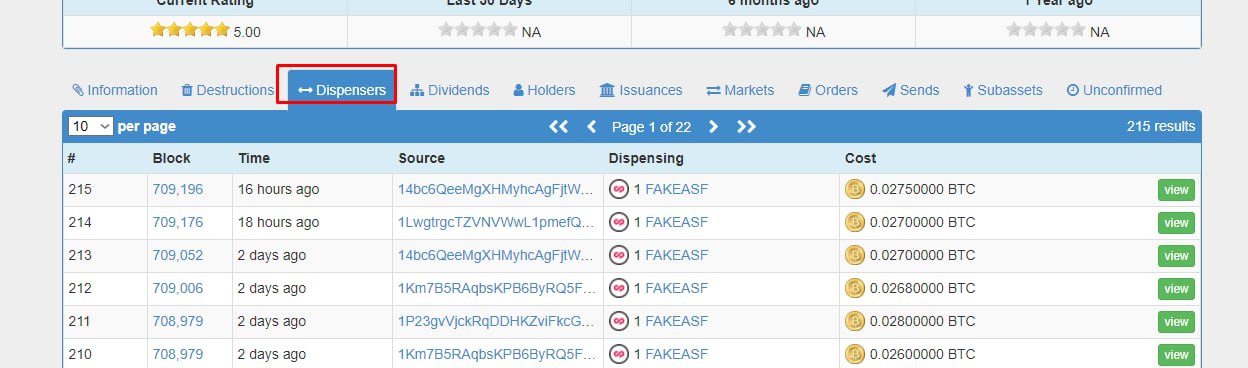Open block 709,176 link

(x=178, y=222)
